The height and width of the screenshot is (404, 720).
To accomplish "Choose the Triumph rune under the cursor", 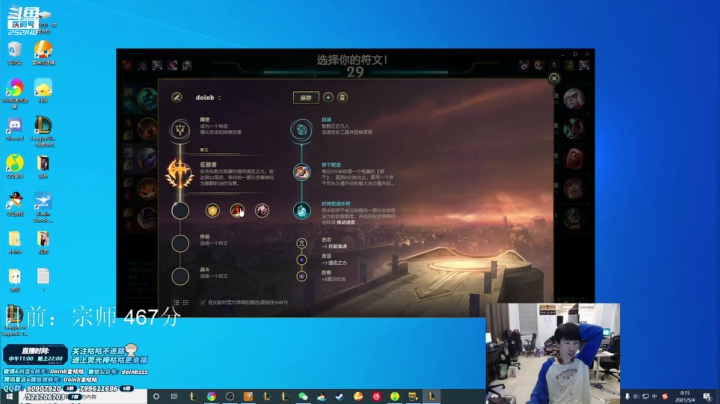I will [x=237, y=211].
